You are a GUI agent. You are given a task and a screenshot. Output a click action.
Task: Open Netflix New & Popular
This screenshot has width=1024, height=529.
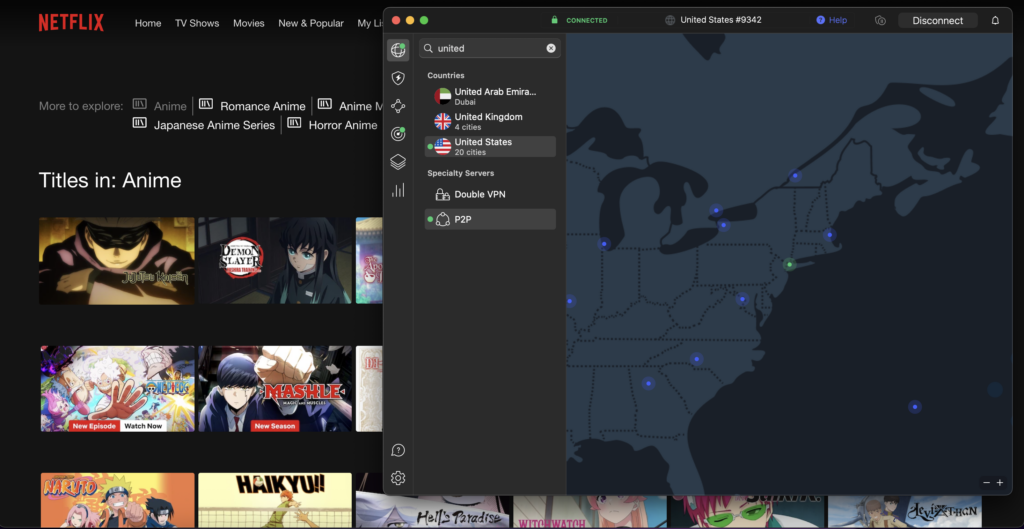coord(311,23)
